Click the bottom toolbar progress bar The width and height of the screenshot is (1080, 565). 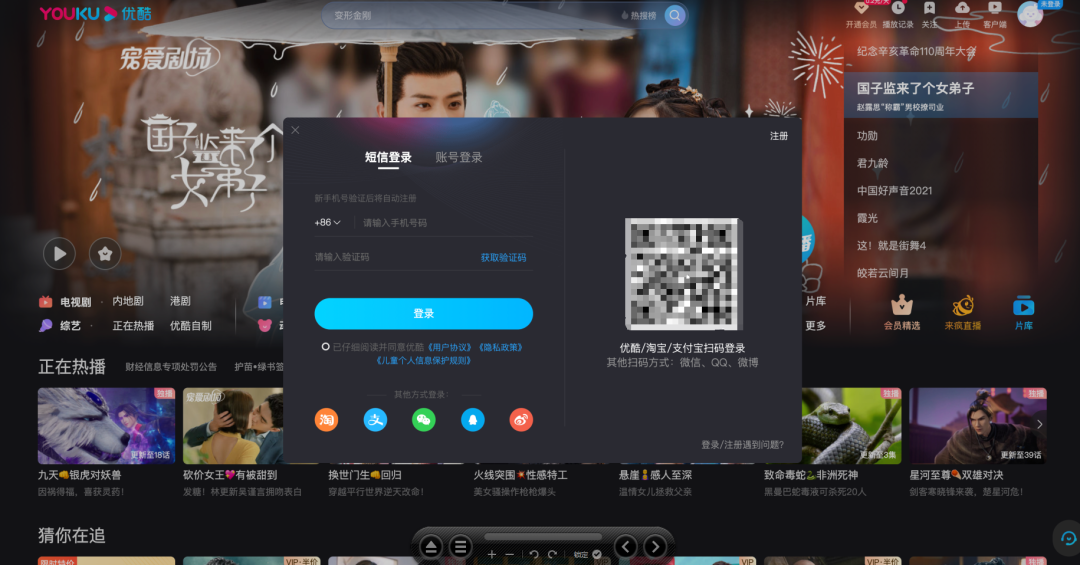[543, 536]
